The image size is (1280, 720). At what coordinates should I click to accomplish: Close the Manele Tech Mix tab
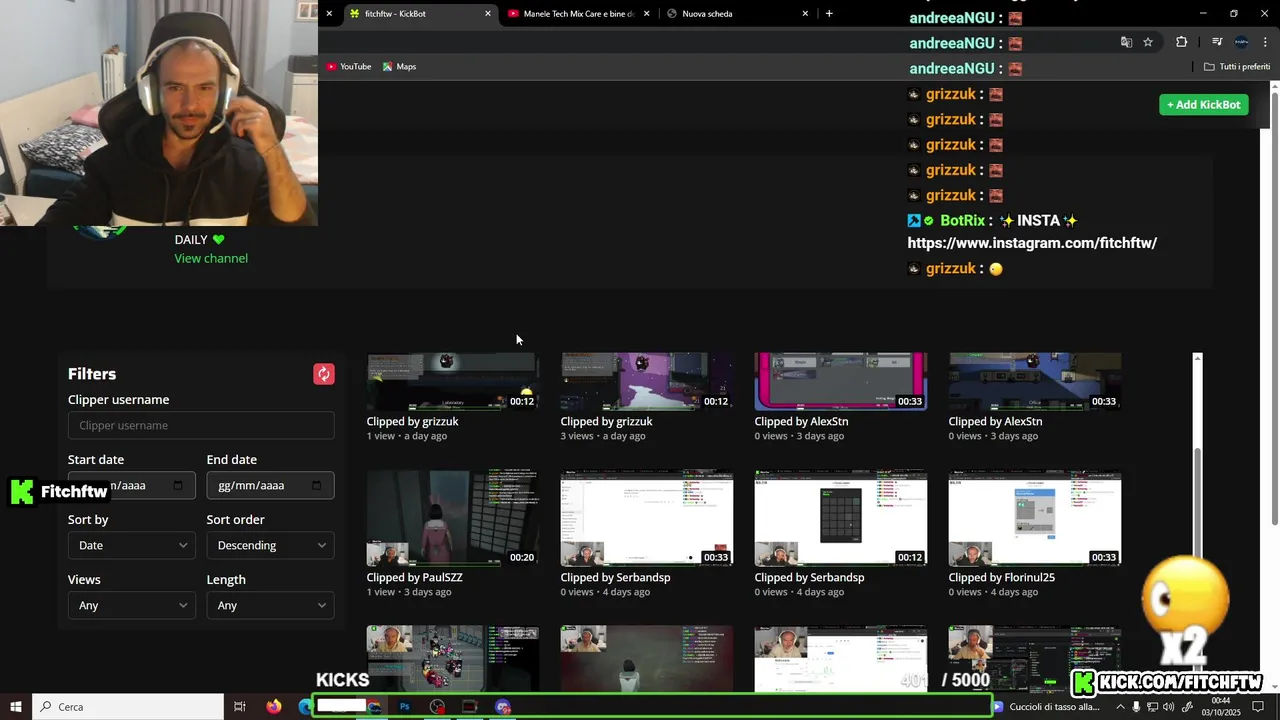pos(647,14)
